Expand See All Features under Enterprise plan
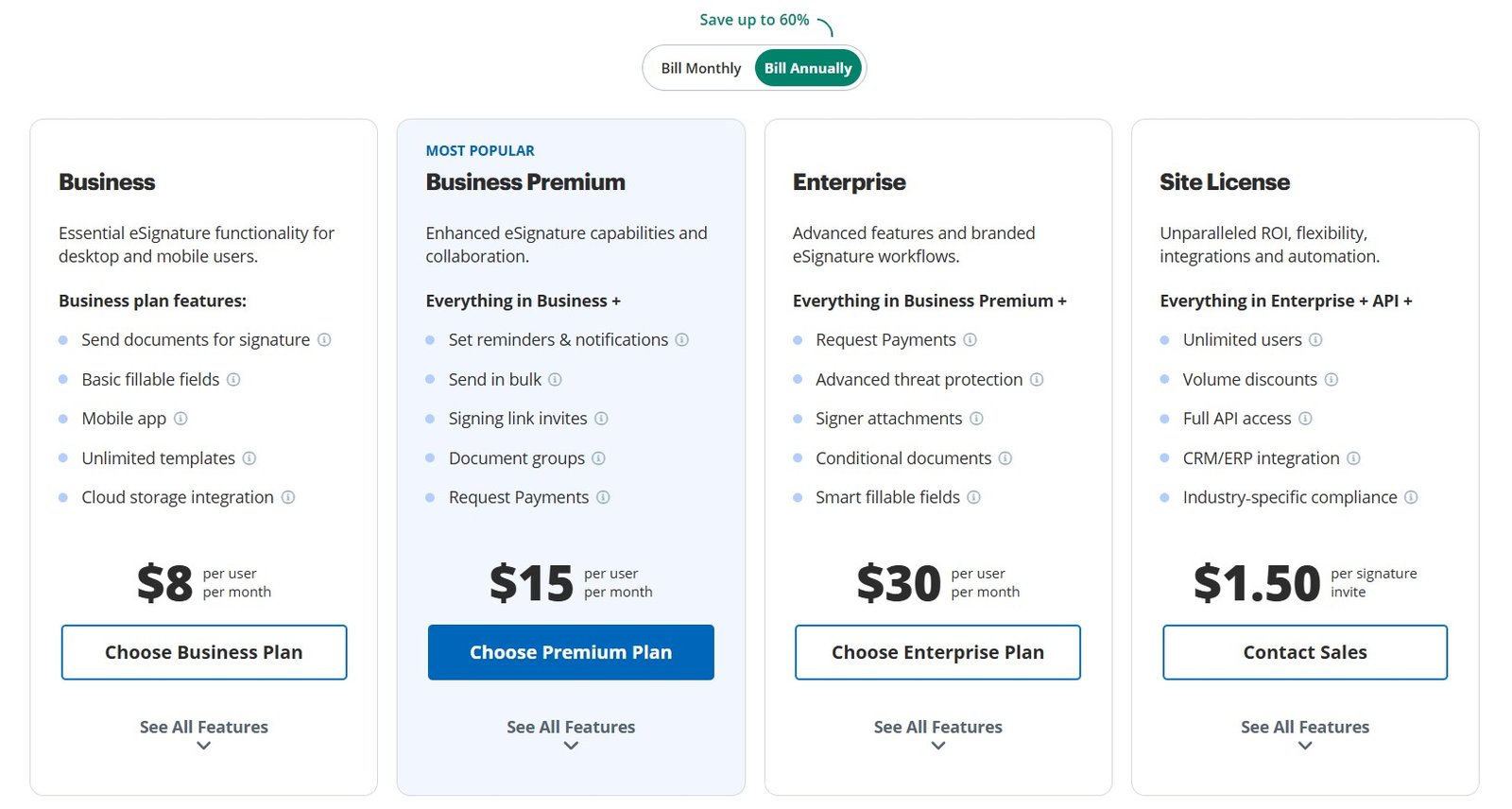Screen dimensions: 1512x809 pyautogui.click(x=938, y=734)
